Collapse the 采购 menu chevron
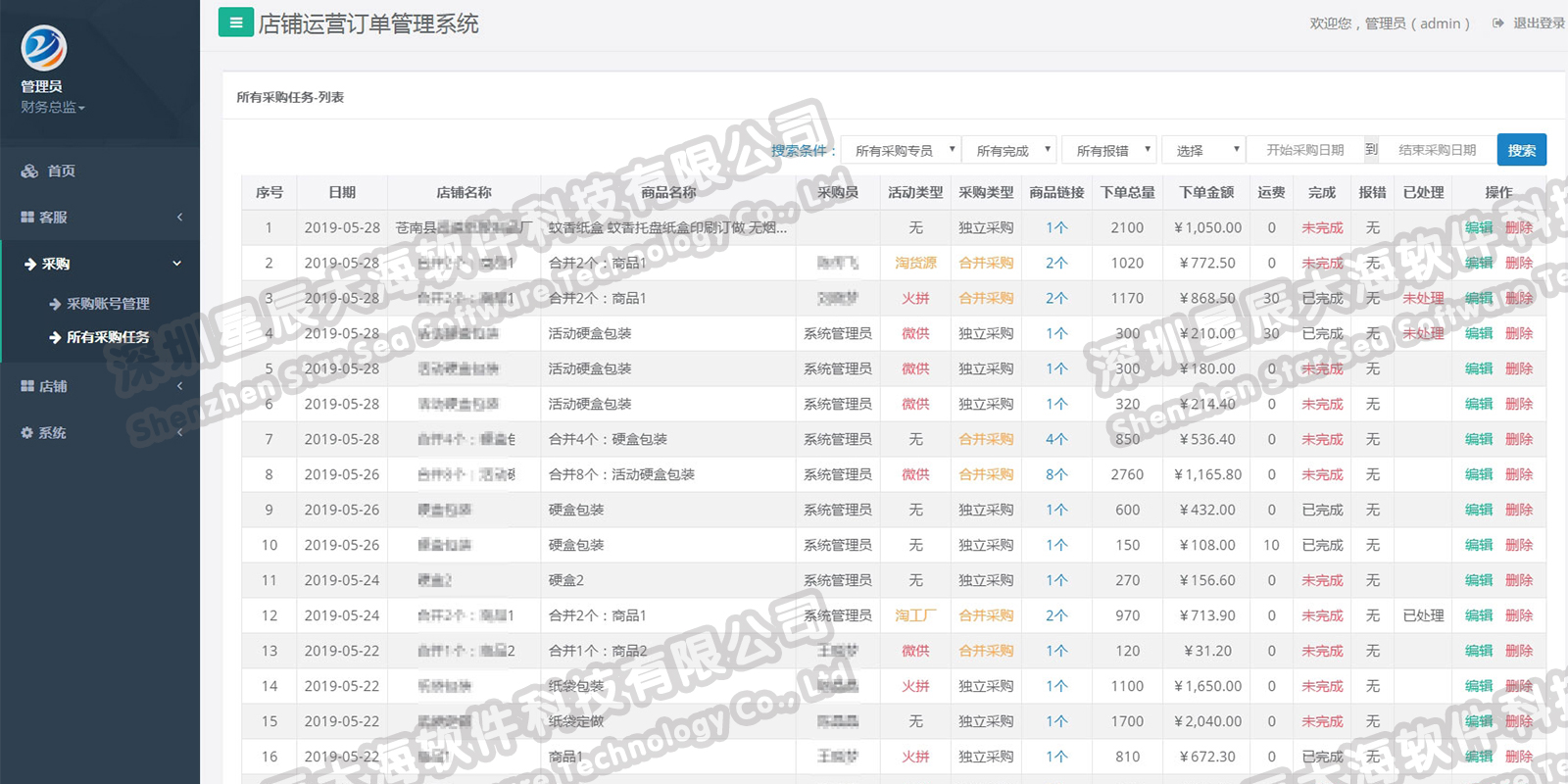The height and width of the screenshot is (784, 1568). pos(177,264)
